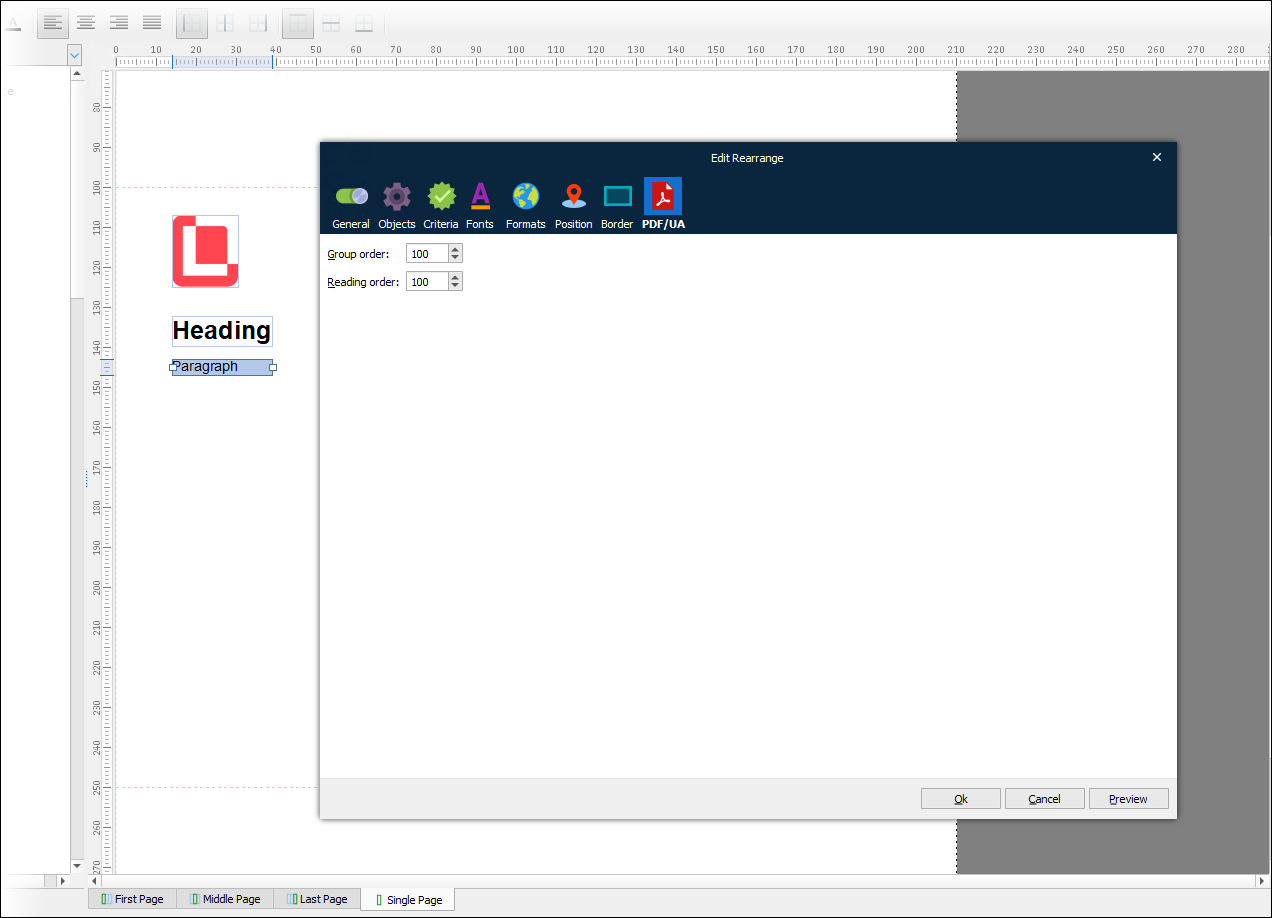
Task: Select middle vertical cell alignment icon
Action: coord(331,22)
